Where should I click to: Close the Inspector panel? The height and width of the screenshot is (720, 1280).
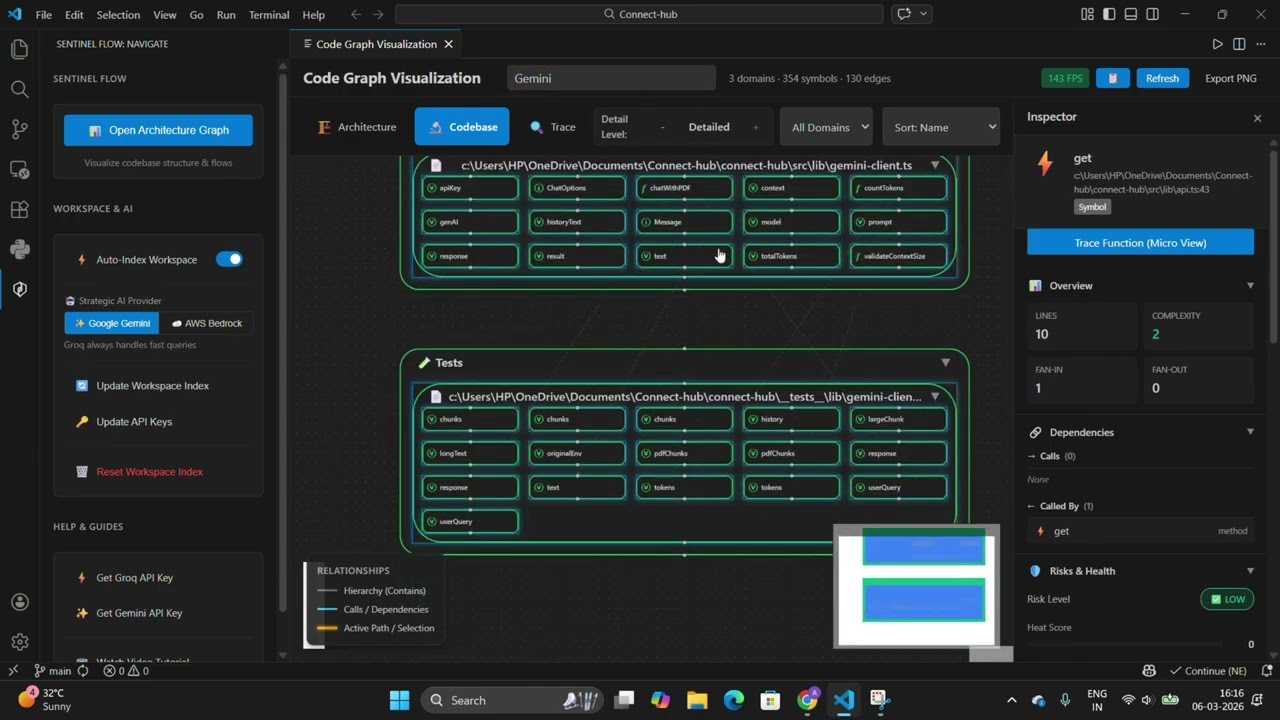pyautogui.click(x=1257, y=118)
